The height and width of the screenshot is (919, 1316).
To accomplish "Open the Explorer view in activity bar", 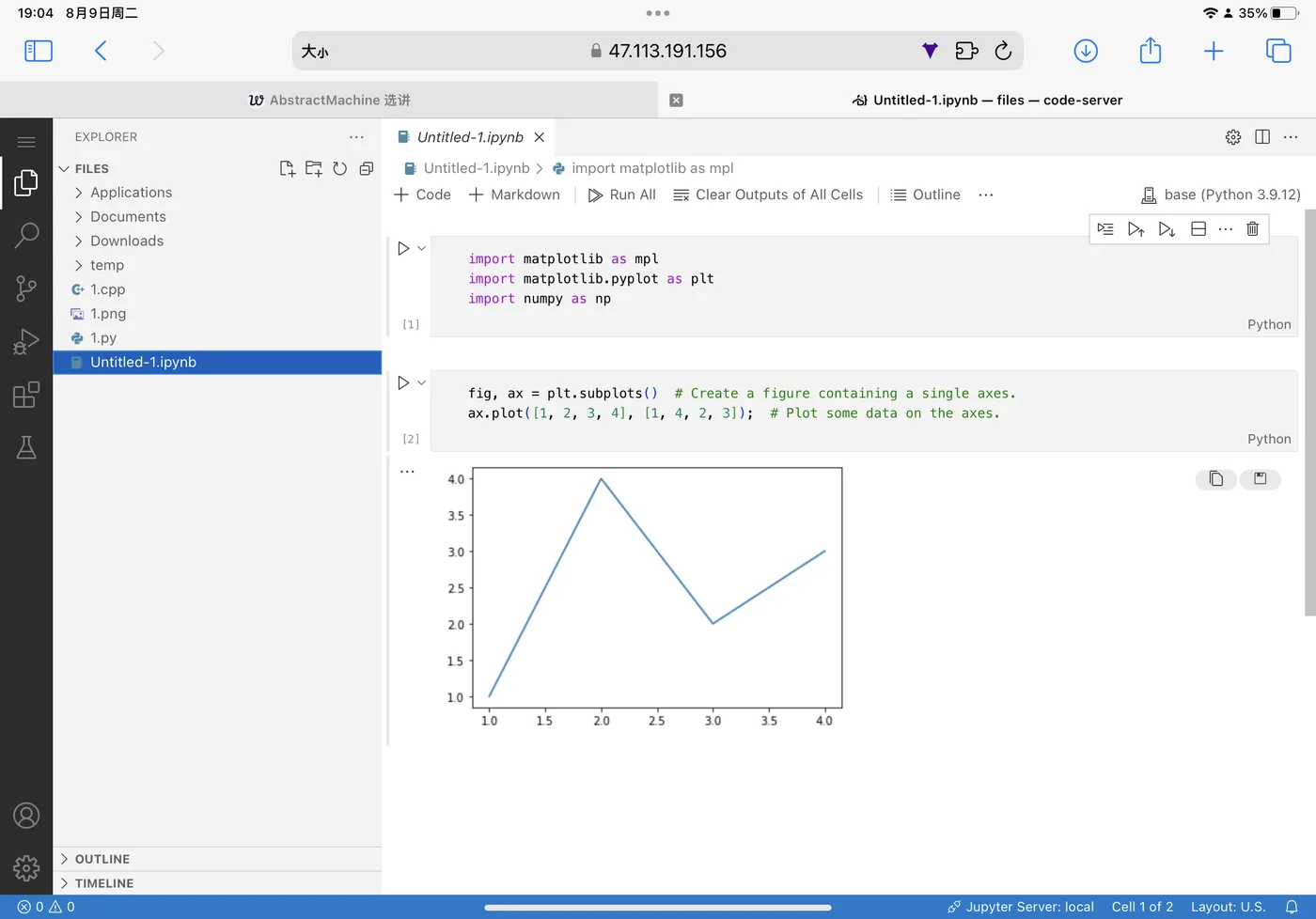I will tap(26, 182).
